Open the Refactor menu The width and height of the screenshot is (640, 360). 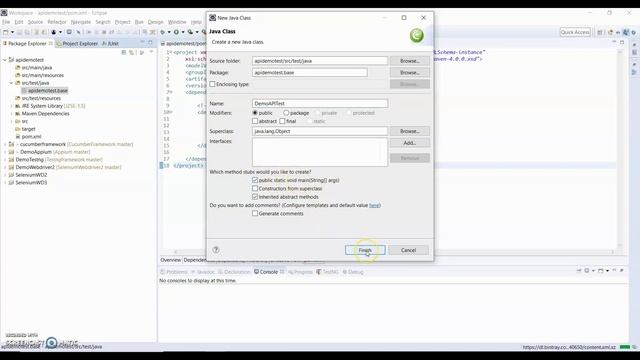(57, 22)
